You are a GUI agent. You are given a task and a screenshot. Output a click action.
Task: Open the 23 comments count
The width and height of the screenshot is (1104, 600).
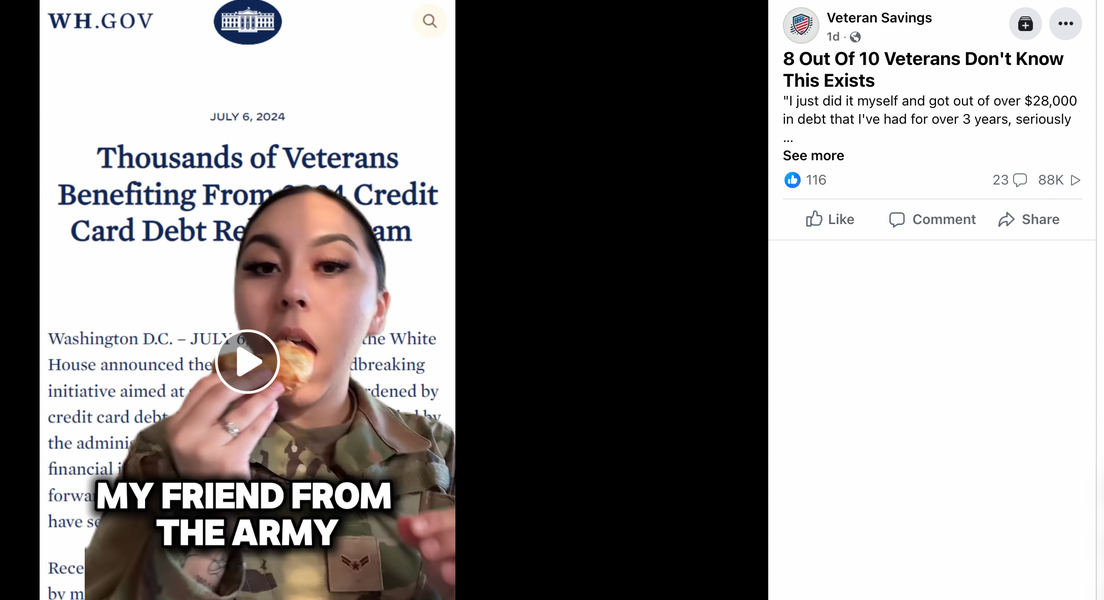pos(1010,180)
